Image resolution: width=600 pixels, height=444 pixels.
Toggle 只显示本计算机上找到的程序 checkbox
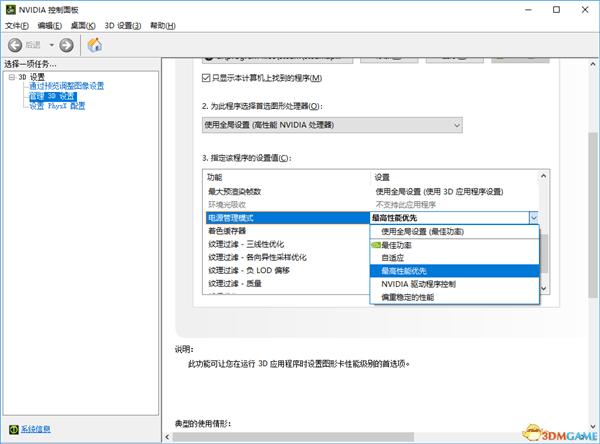point(206,78)
